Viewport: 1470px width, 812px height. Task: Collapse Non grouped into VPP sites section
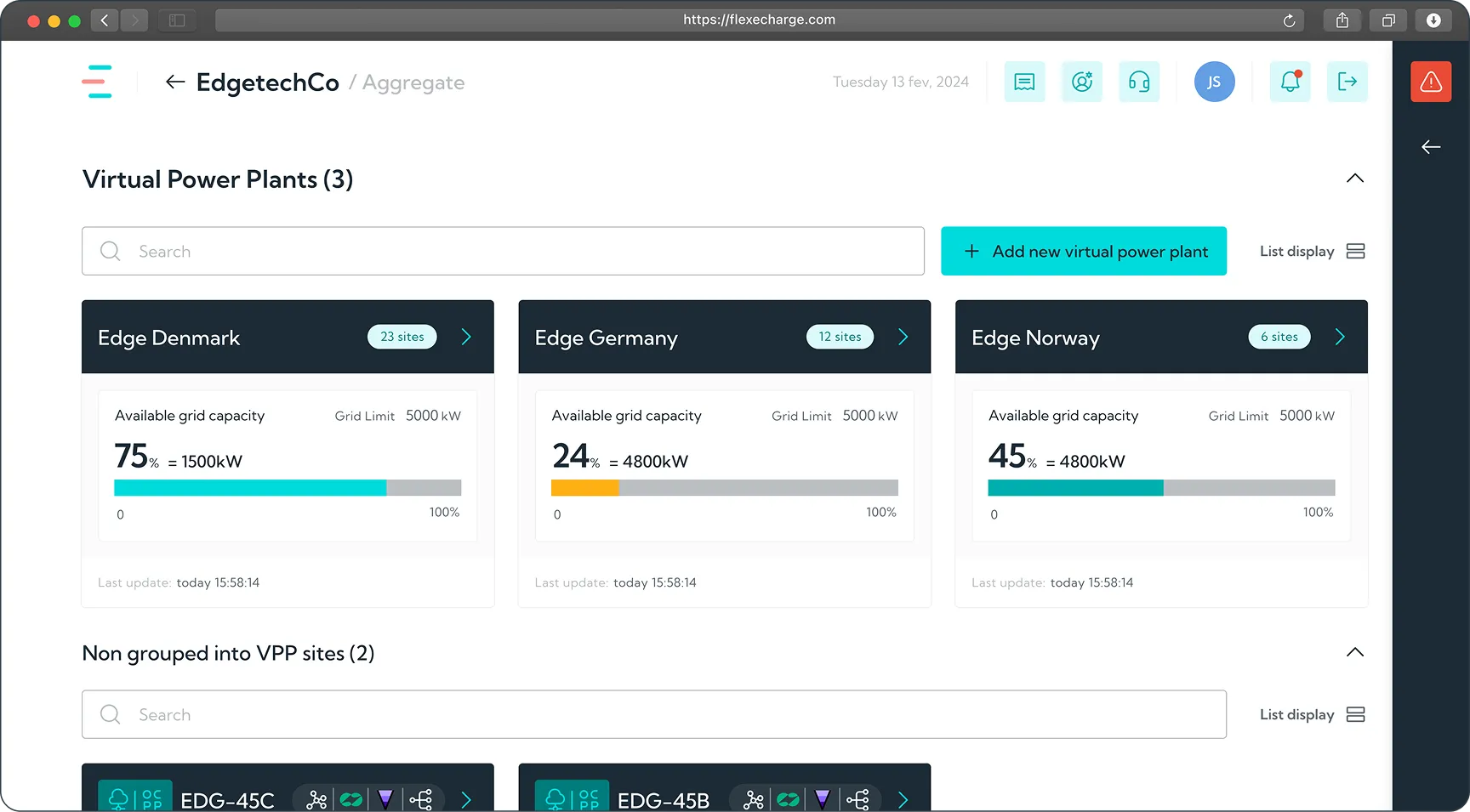1355,653
